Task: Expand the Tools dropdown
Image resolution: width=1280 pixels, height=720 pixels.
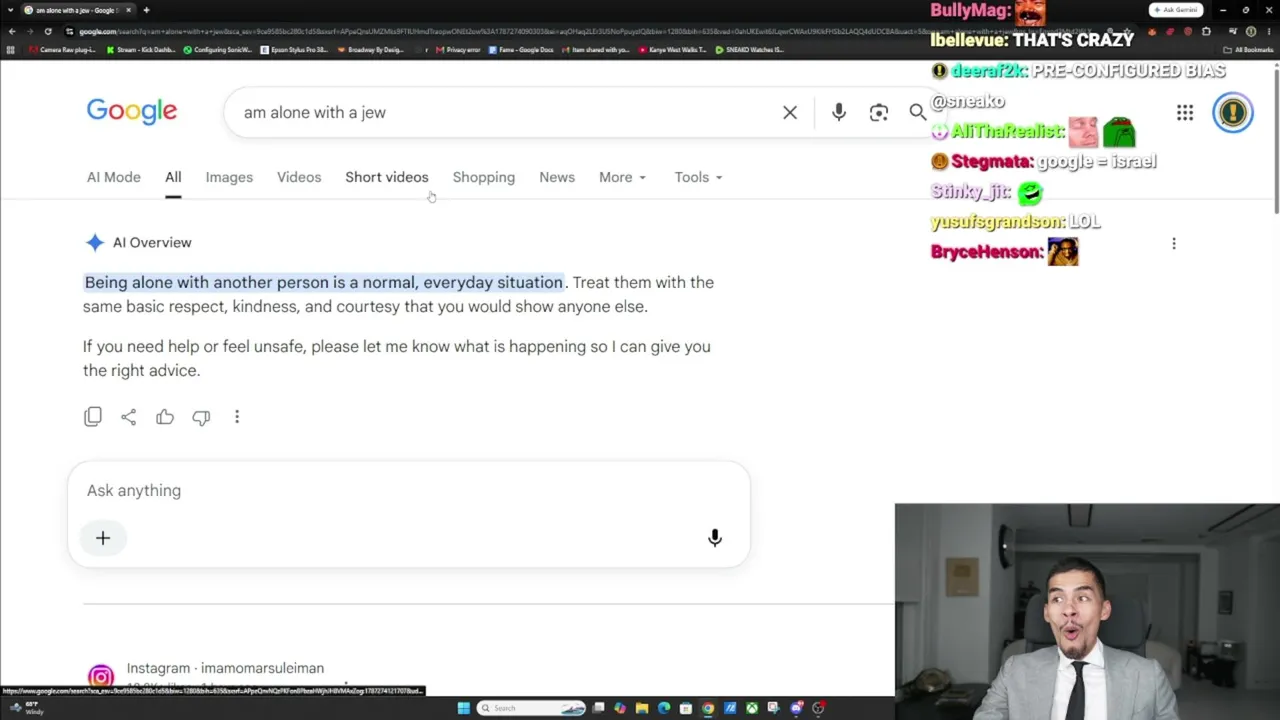Action: (698, 177)
